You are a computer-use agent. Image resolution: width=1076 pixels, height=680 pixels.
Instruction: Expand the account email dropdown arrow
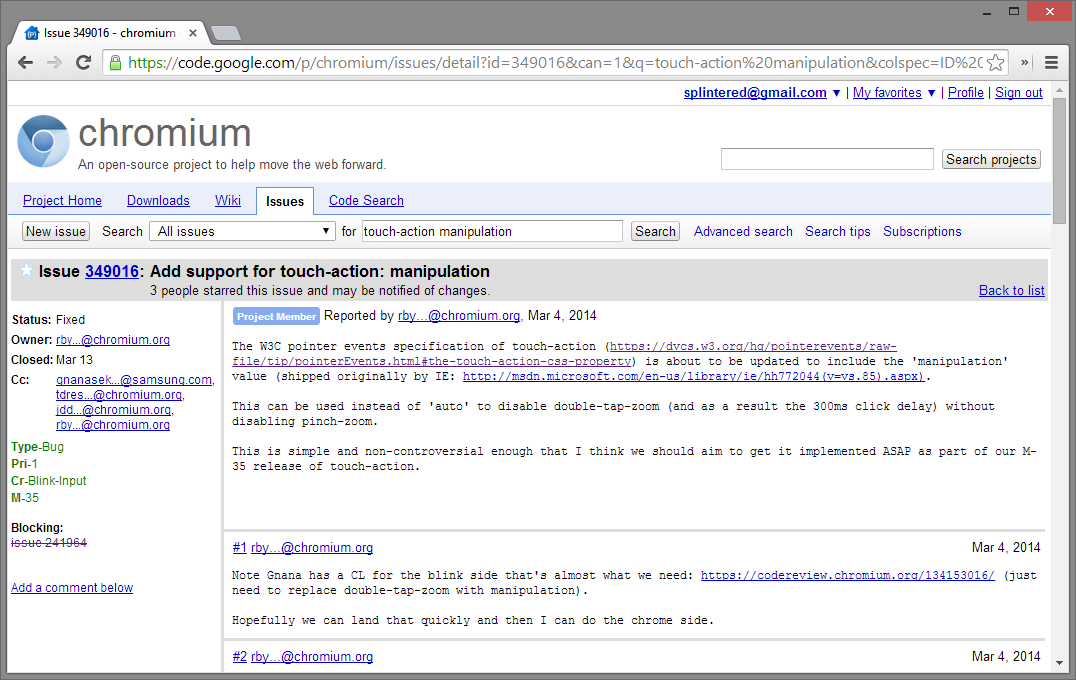(x=836, y=93)
